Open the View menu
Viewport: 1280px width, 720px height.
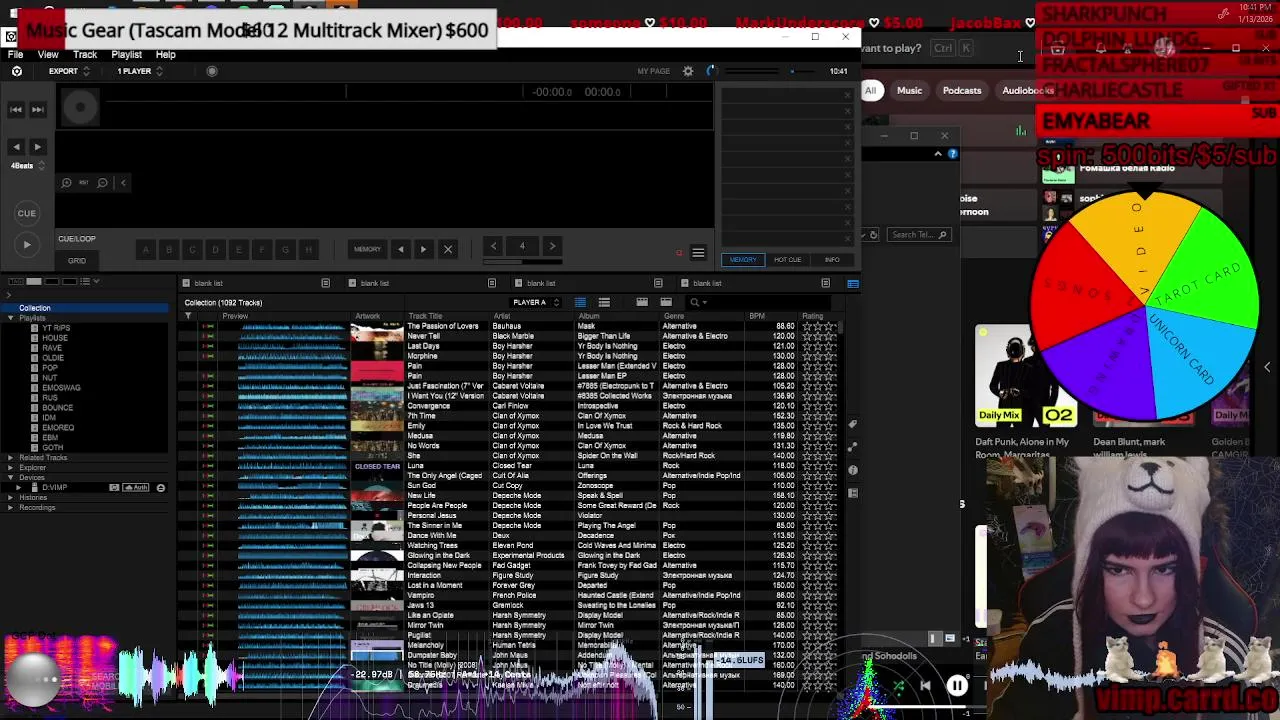[48, 54]
